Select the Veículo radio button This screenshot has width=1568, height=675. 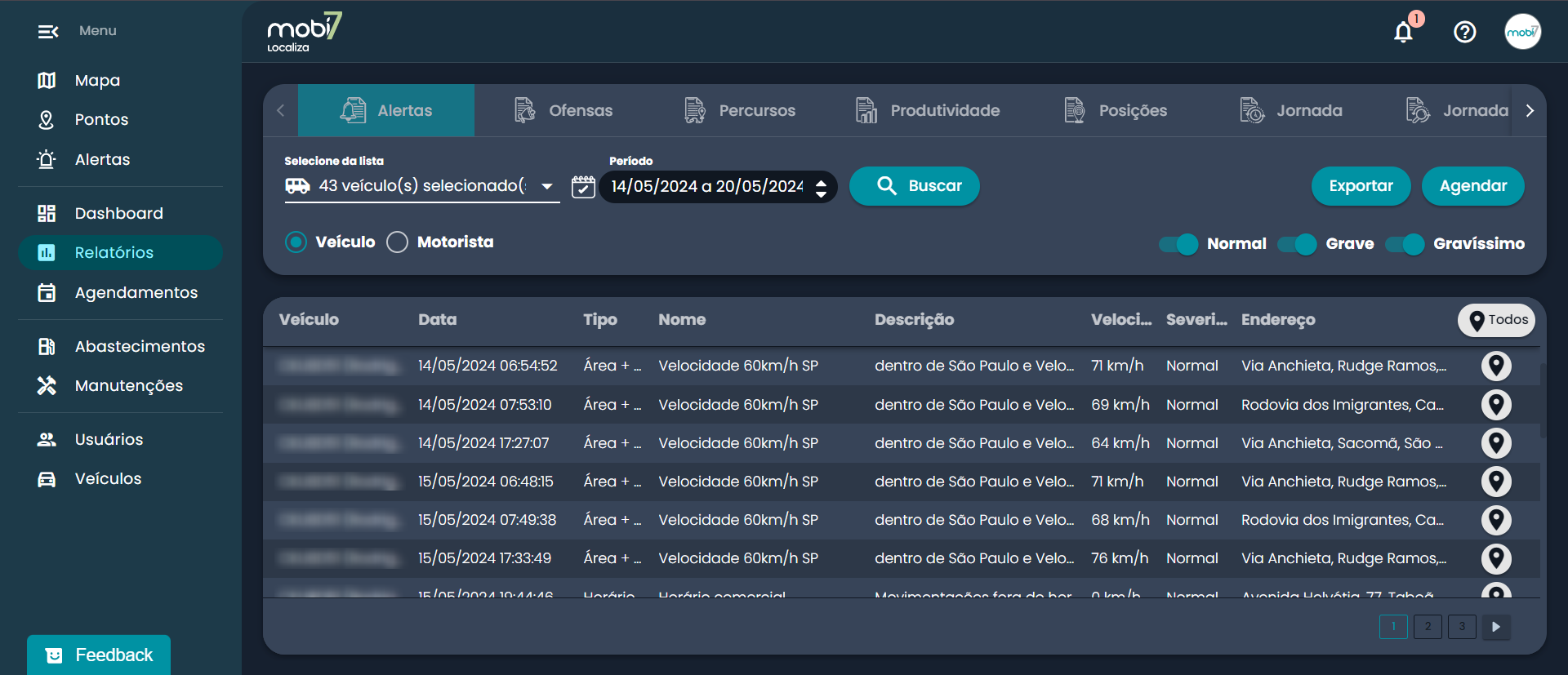click(x=296, y=242)
